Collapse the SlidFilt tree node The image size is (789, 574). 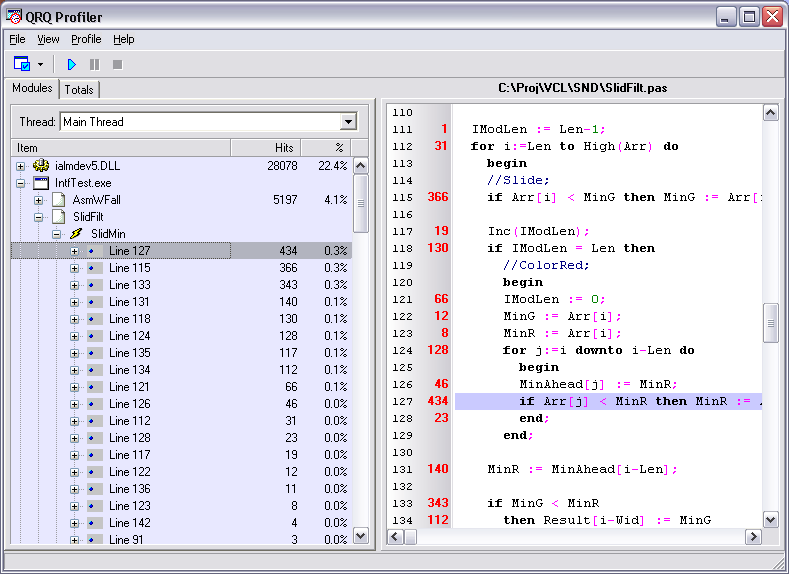(38, 217)
